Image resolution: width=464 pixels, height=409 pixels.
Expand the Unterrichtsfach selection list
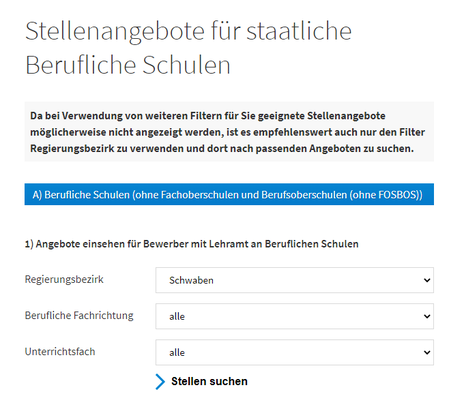(x=294, y=352)
